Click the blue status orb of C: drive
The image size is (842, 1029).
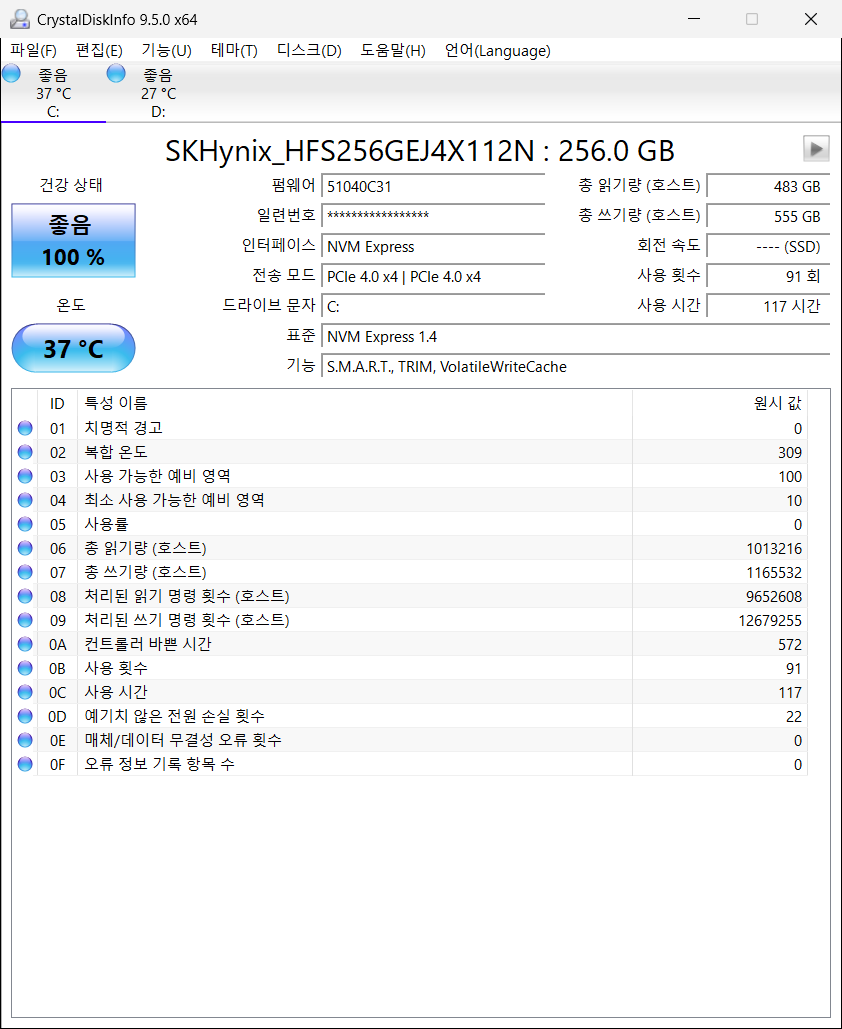click(x=12, y=73)
